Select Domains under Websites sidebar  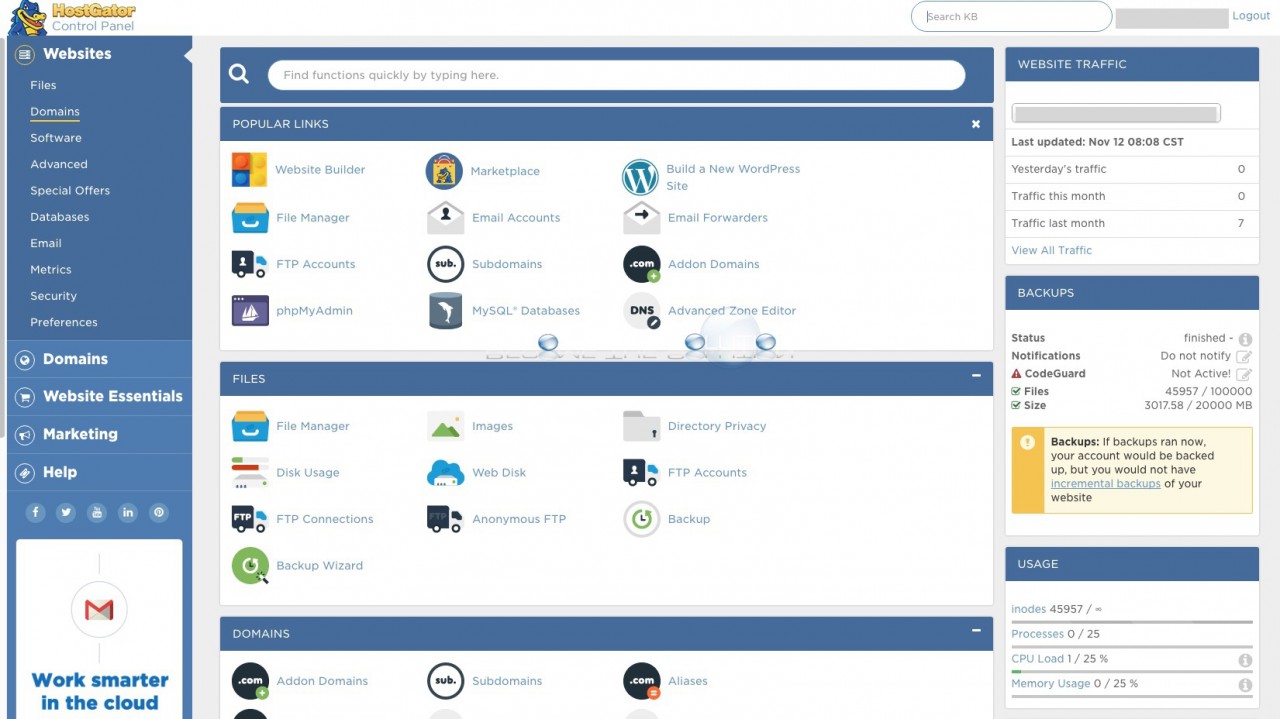coord(55,112)
